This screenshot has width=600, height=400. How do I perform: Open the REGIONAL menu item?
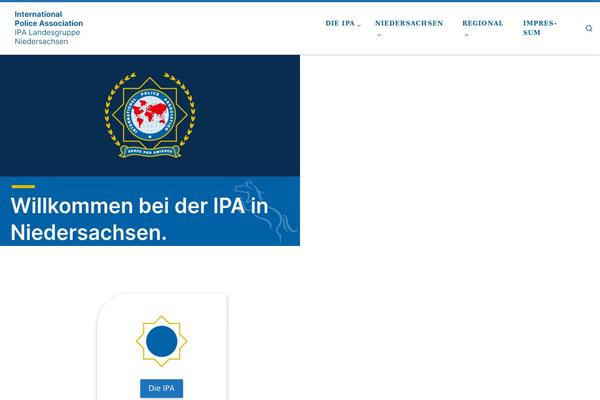pyautogui.click(x=483, y=23)
